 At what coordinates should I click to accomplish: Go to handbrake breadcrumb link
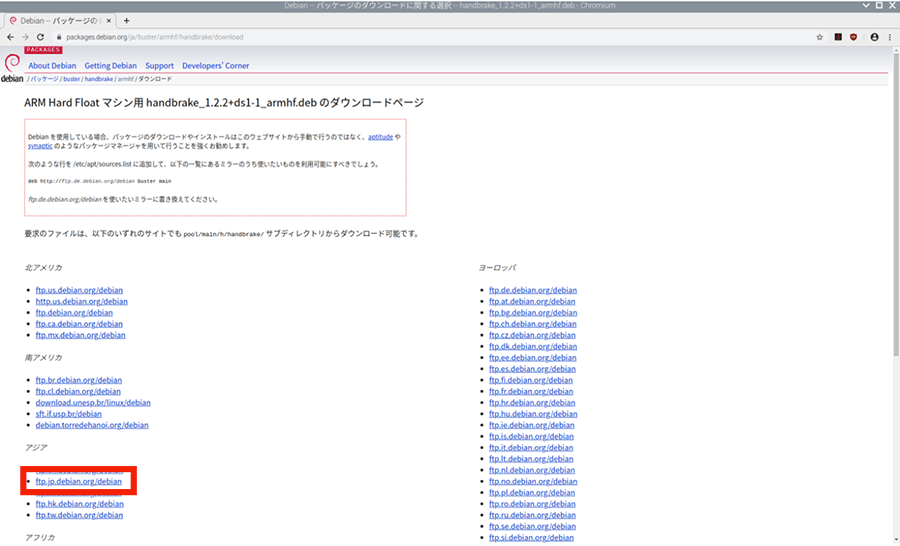[x=99, y=79]
